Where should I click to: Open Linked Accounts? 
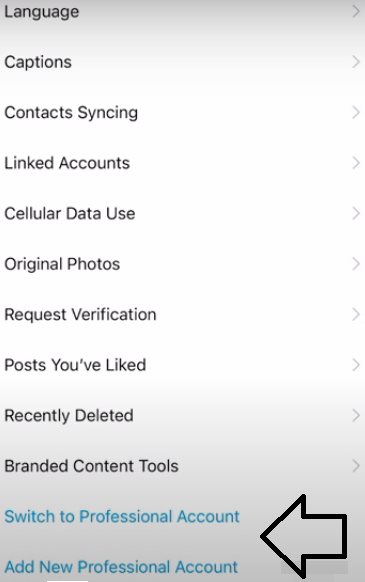pos(182,163)
